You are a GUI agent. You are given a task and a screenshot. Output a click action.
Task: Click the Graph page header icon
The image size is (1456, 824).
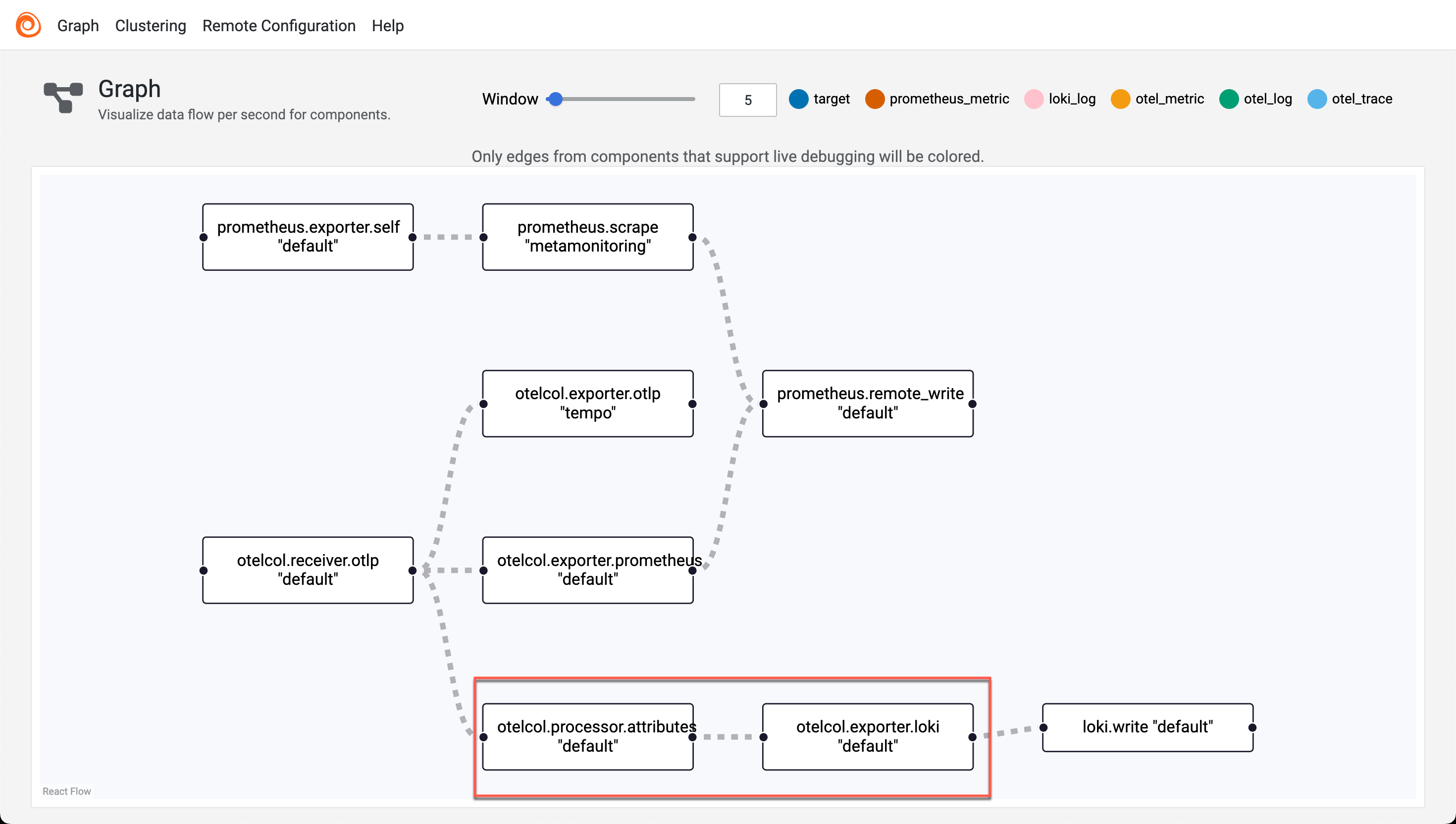tap(63, 98)
